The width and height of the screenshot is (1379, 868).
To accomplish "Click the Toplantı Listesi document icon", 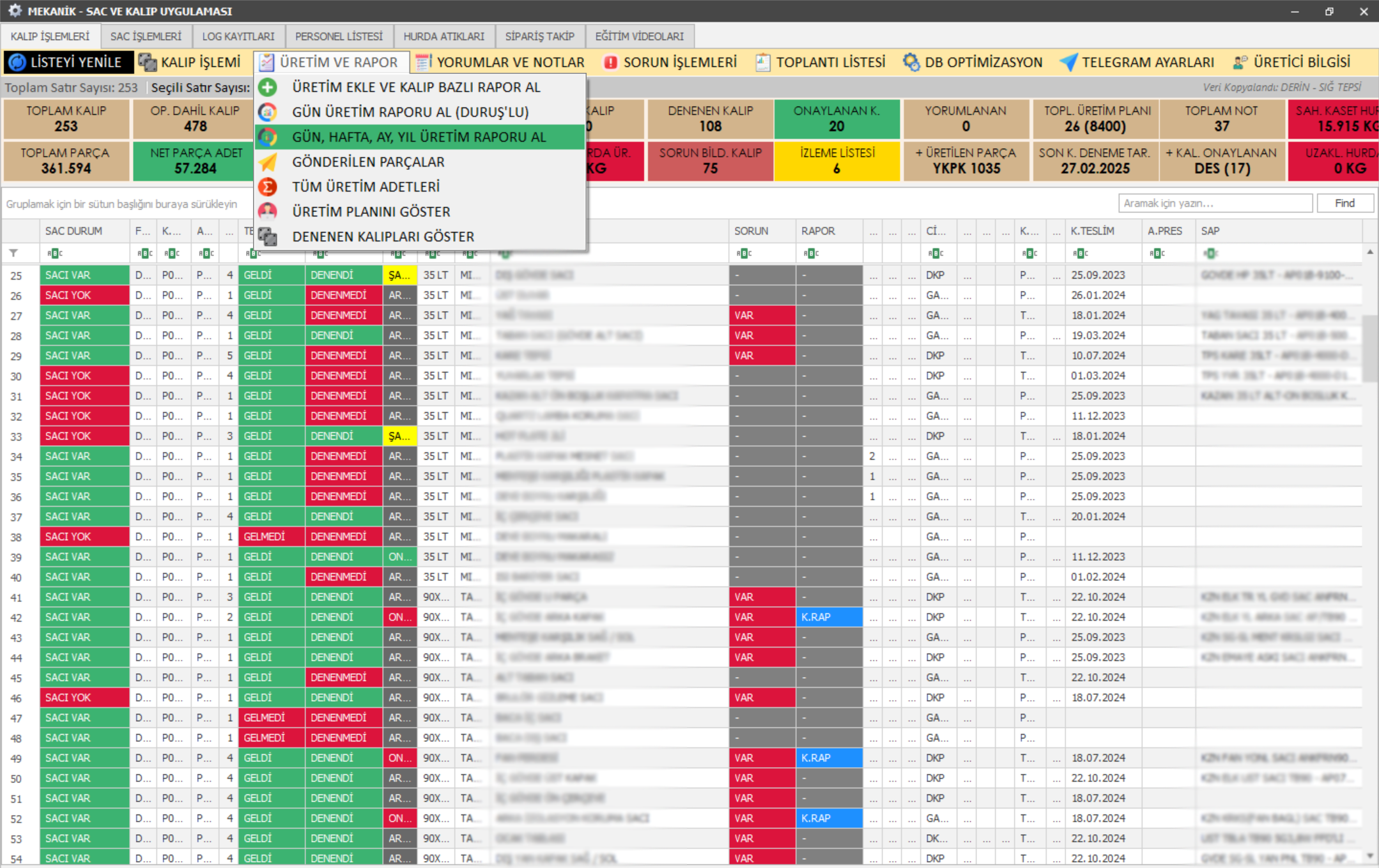I will pyautogui.click(x=762, y=62).
